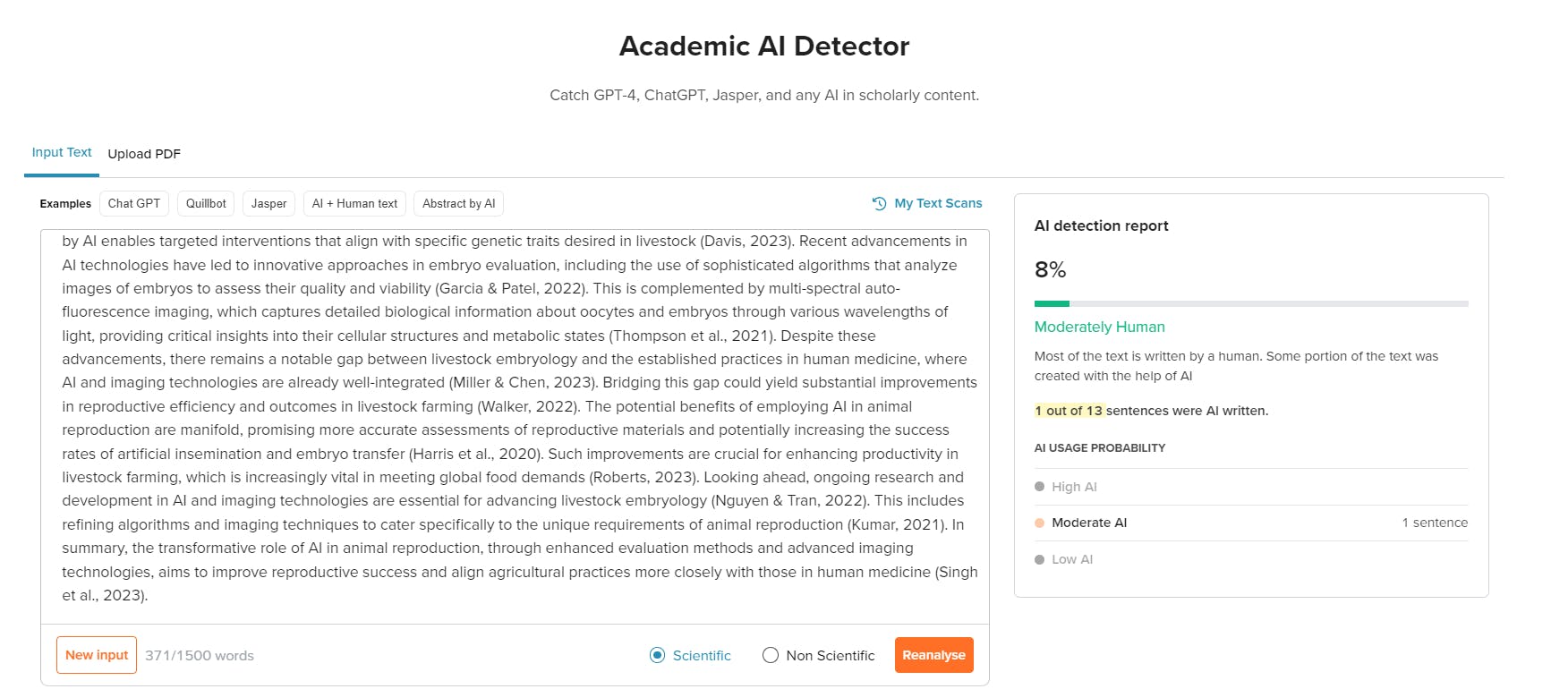Load the Abstract by AI example
The width and height of the screenshot is (1568, 689).
coord(458,204)
